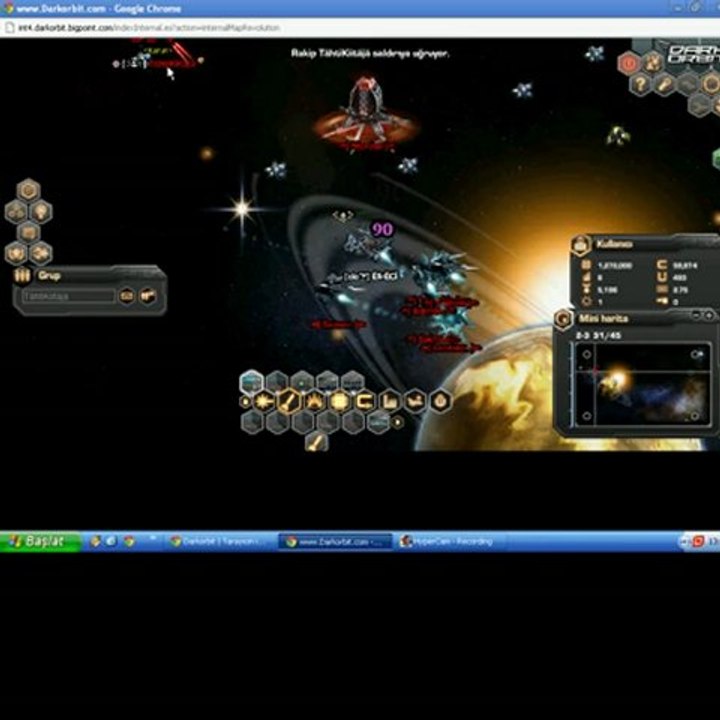Open HyperCam - Recording taskbar item
The width and height of the screenshot is (720, 720).
[448, 542]
